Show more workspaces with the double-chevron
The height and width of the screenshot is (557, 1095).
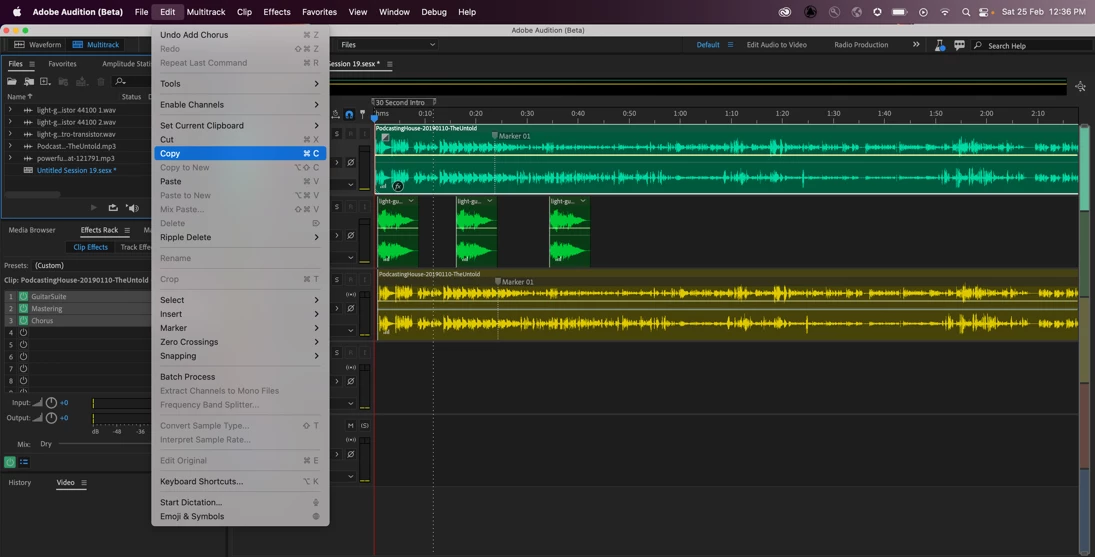pyautogui.click(x=916, y=45)
